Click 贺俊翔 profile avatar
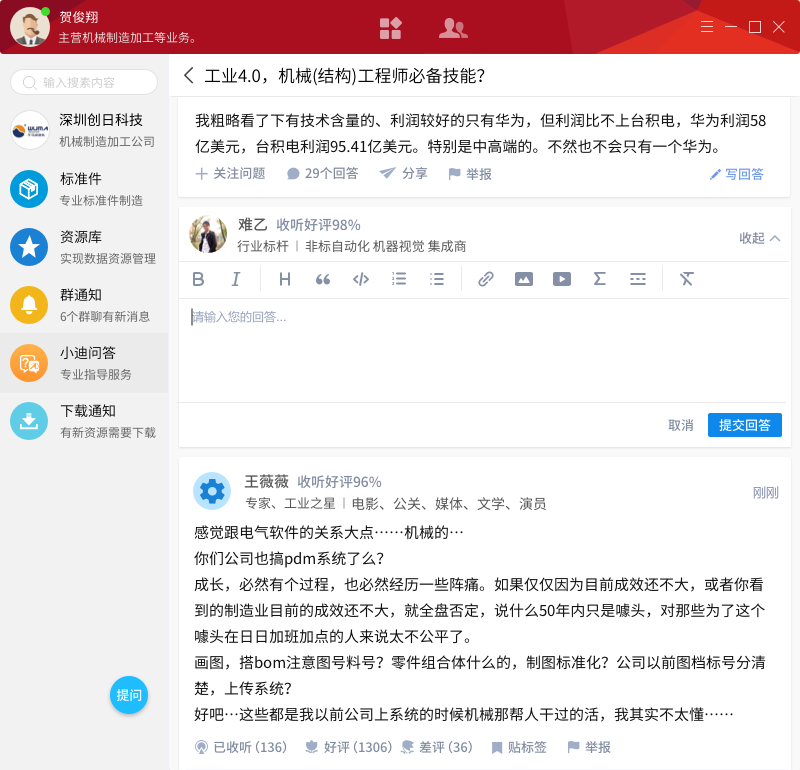Screen dimensions: 800x770 pyautogui.click(x=30, y=27)
